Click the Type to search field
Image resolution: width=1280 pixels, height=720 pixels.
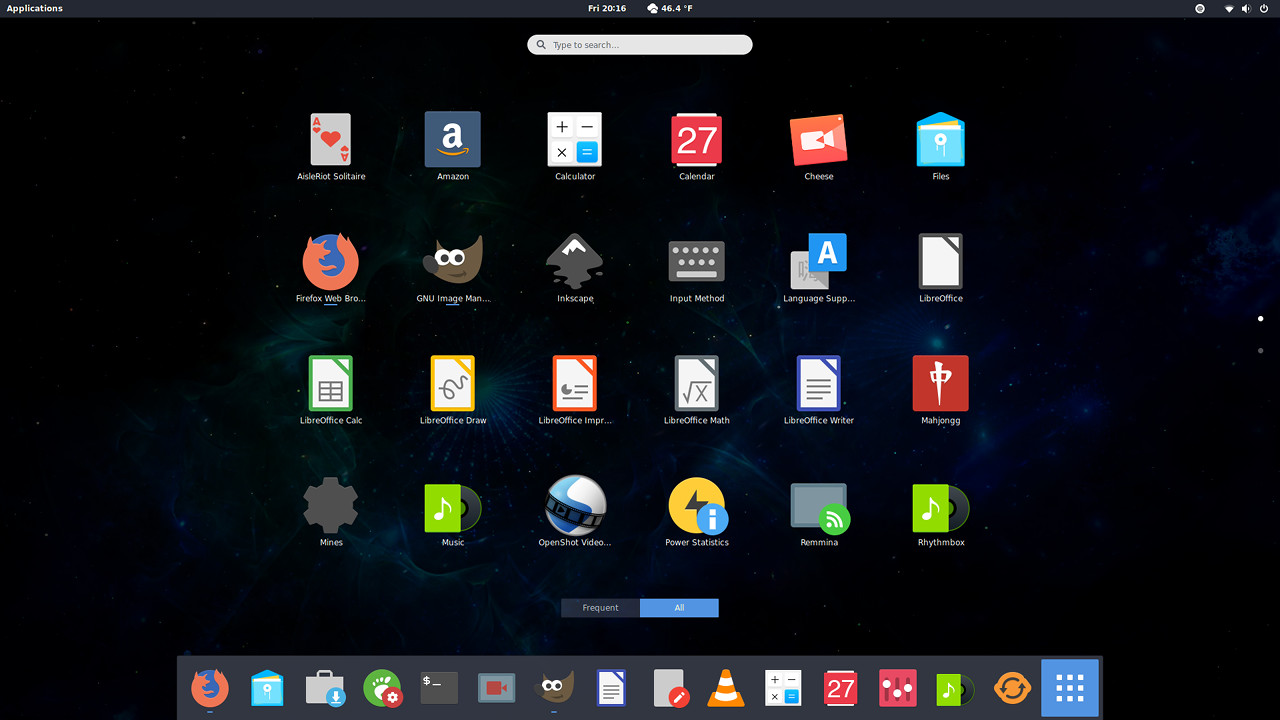[640, 45]
